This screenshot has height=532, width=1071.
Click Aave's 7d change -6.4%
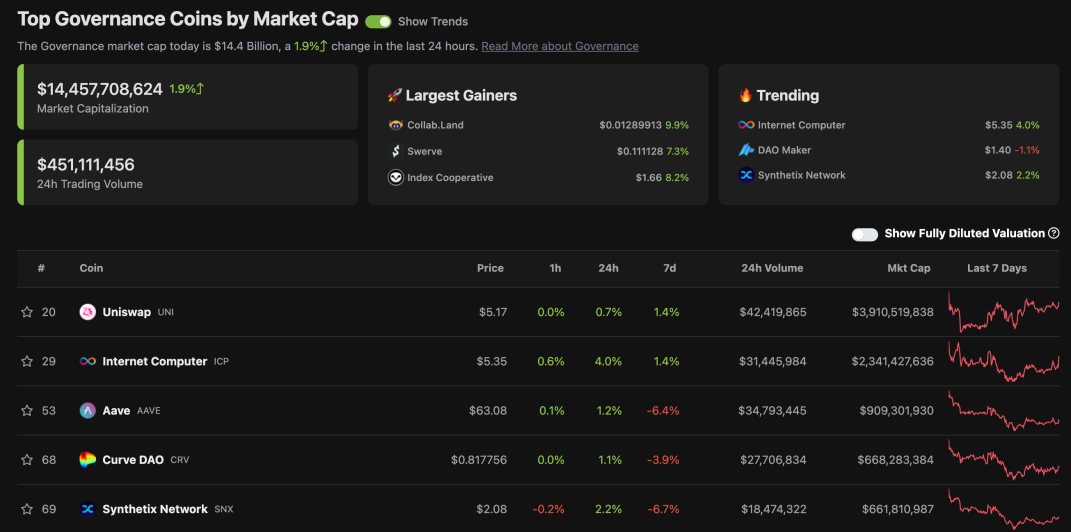click(663, 410)
